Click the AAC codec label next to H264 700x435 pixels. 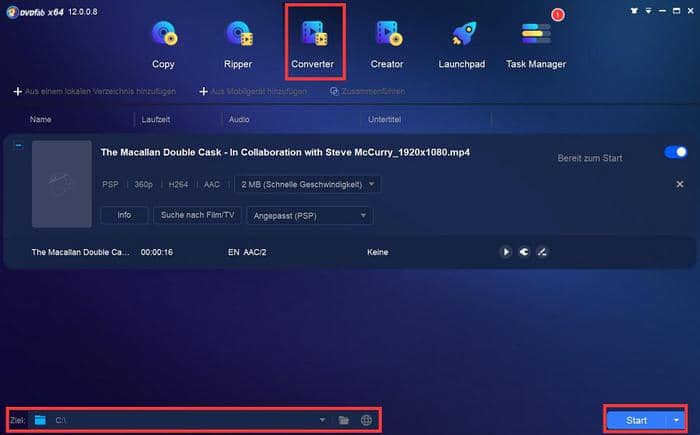(212, 184)
